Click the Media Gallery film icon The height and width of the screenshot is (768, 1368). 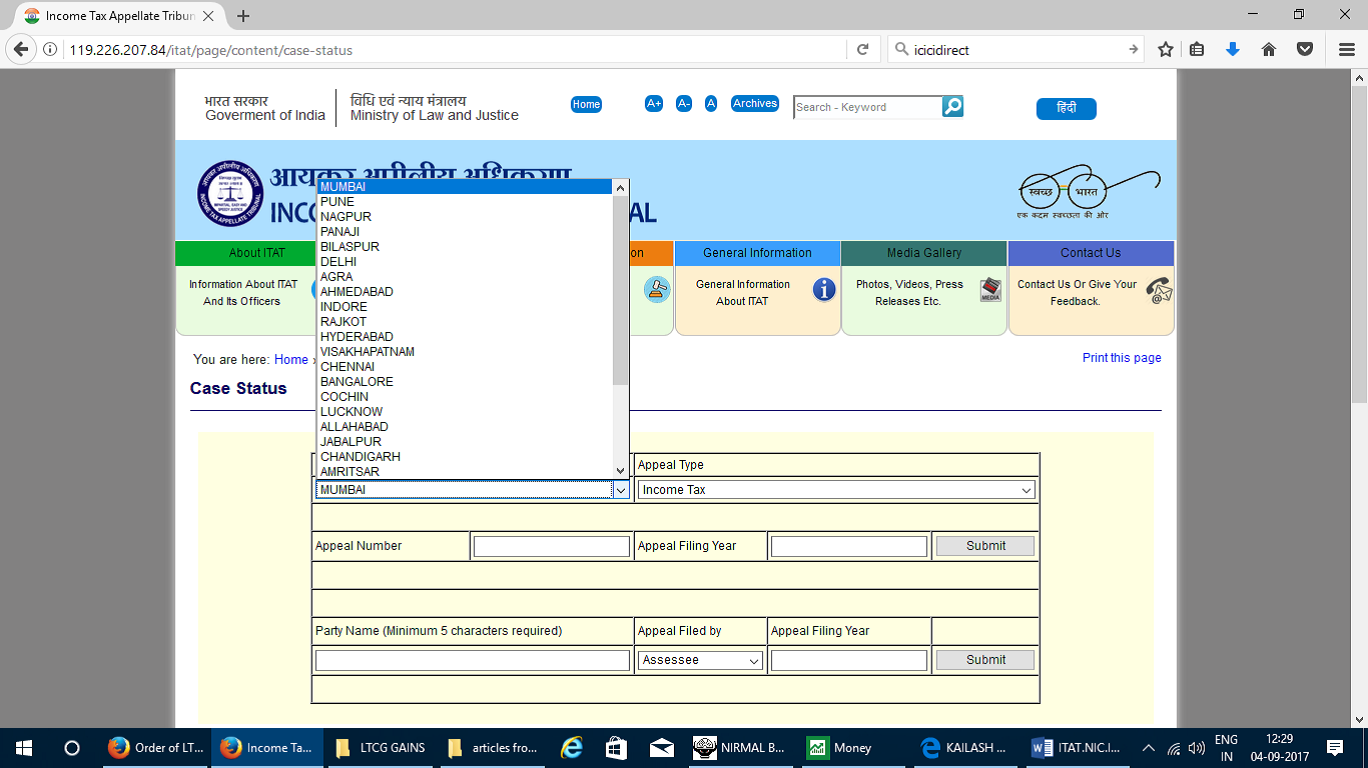click(990, 290)
